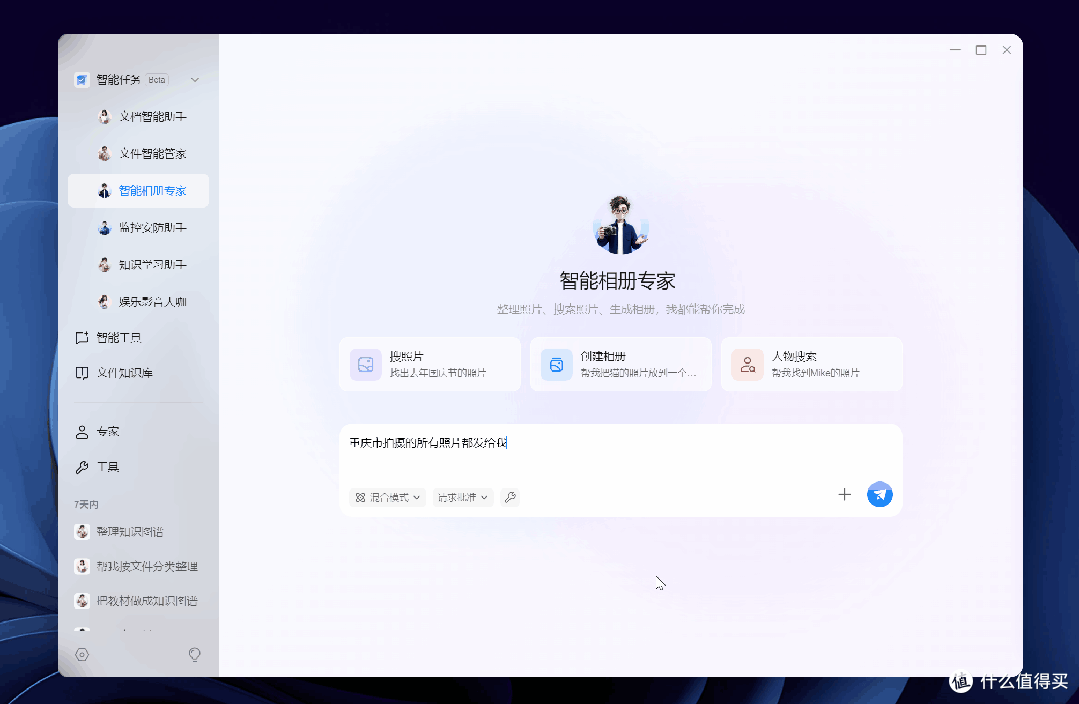
Task: Click the 人物搜索 card person icon
Action: [x=747, y=365]
